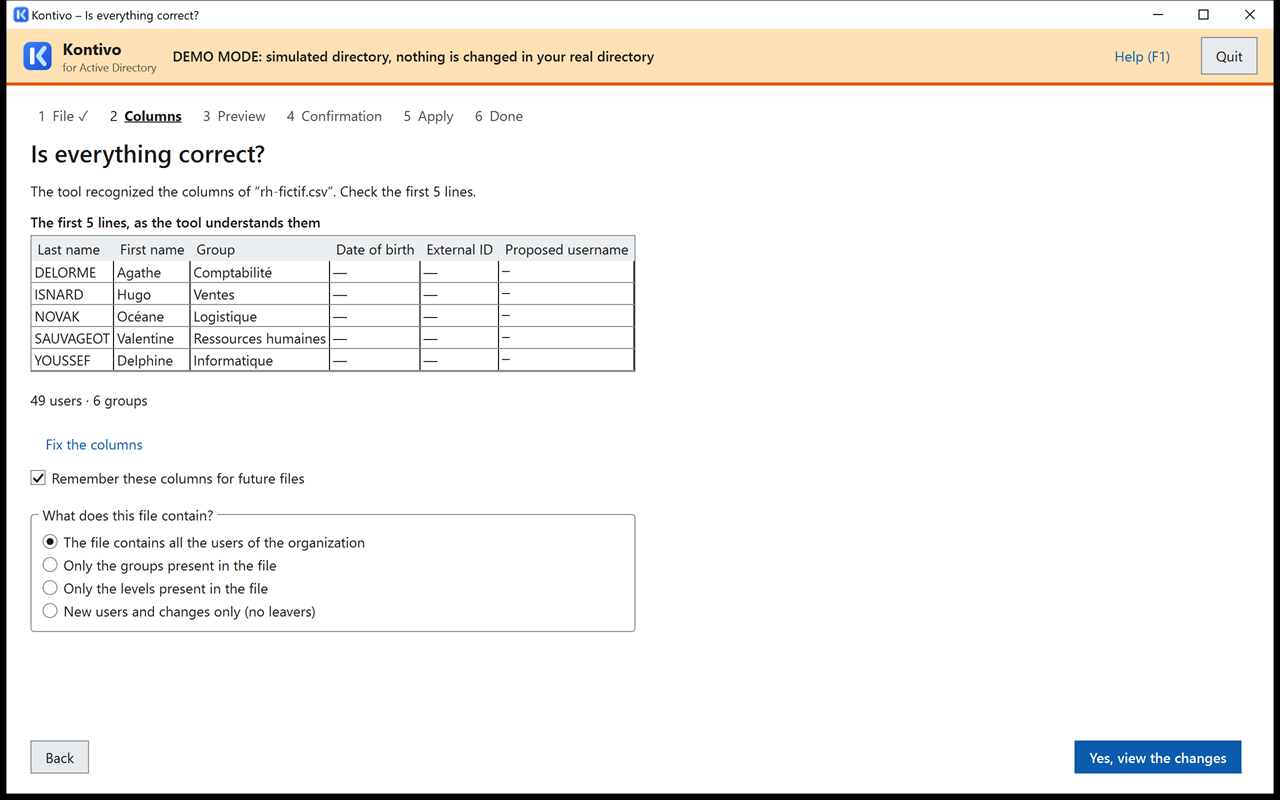The height and width of the screenshot is (800, 1280).
Task: Click the Proposed username column header
Action: point(567,249)
